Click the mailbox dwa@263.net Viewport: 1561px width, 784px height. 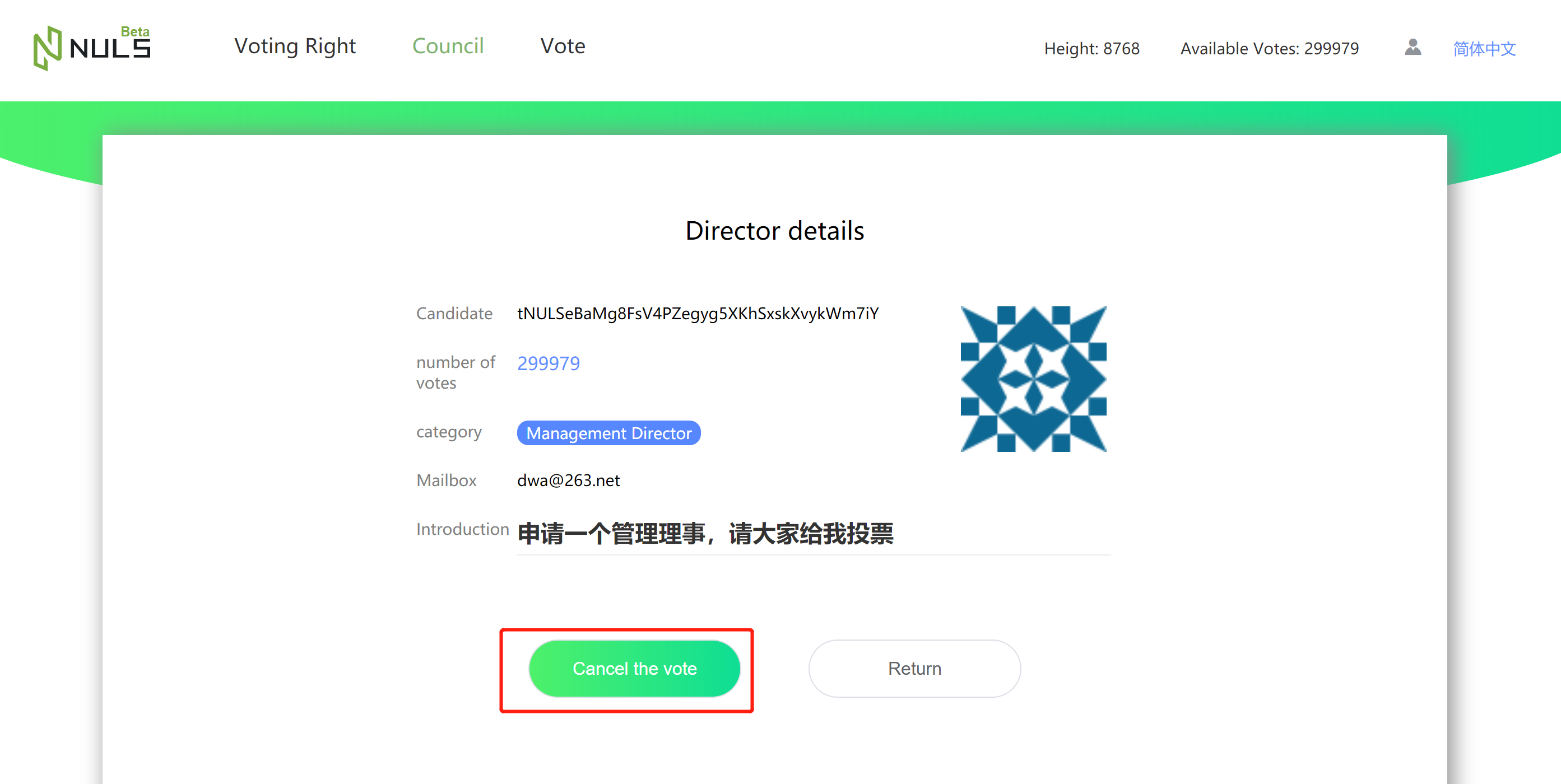[568, 480]
